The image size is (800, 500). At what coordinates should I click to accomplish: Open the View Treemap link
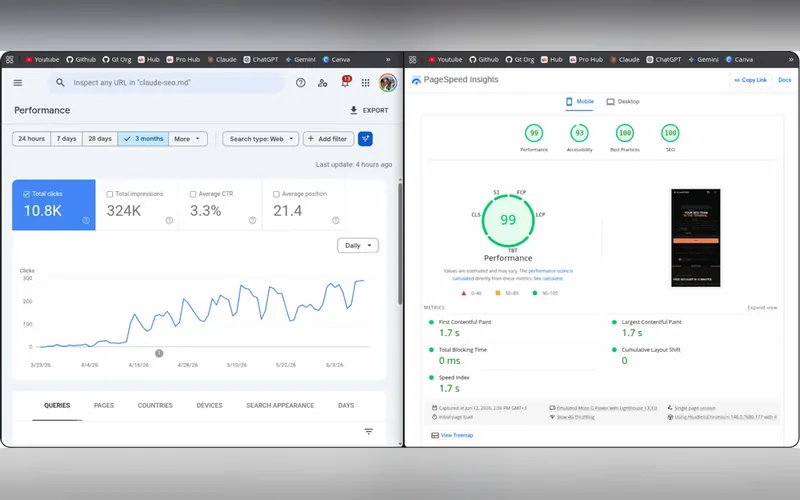(452, 435)
